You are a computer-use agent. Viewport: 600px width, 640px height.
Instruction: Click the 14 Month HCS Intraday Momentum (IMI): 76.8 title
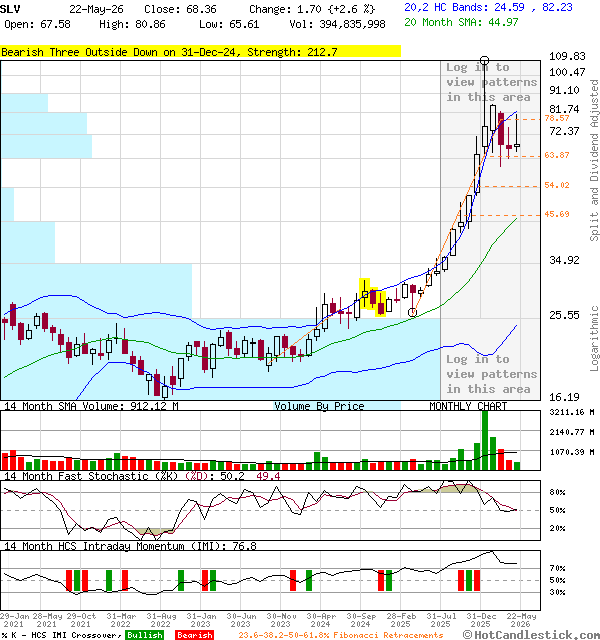[x=130, y=546]
